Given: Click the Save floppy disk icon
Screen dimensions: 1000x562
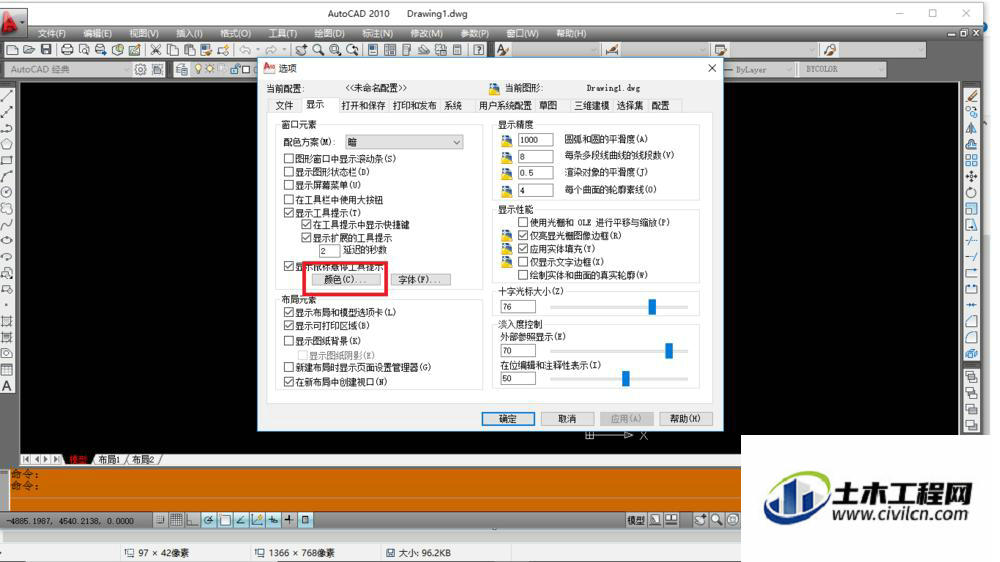Looking at the screenshot, I should tap(46, 50).
